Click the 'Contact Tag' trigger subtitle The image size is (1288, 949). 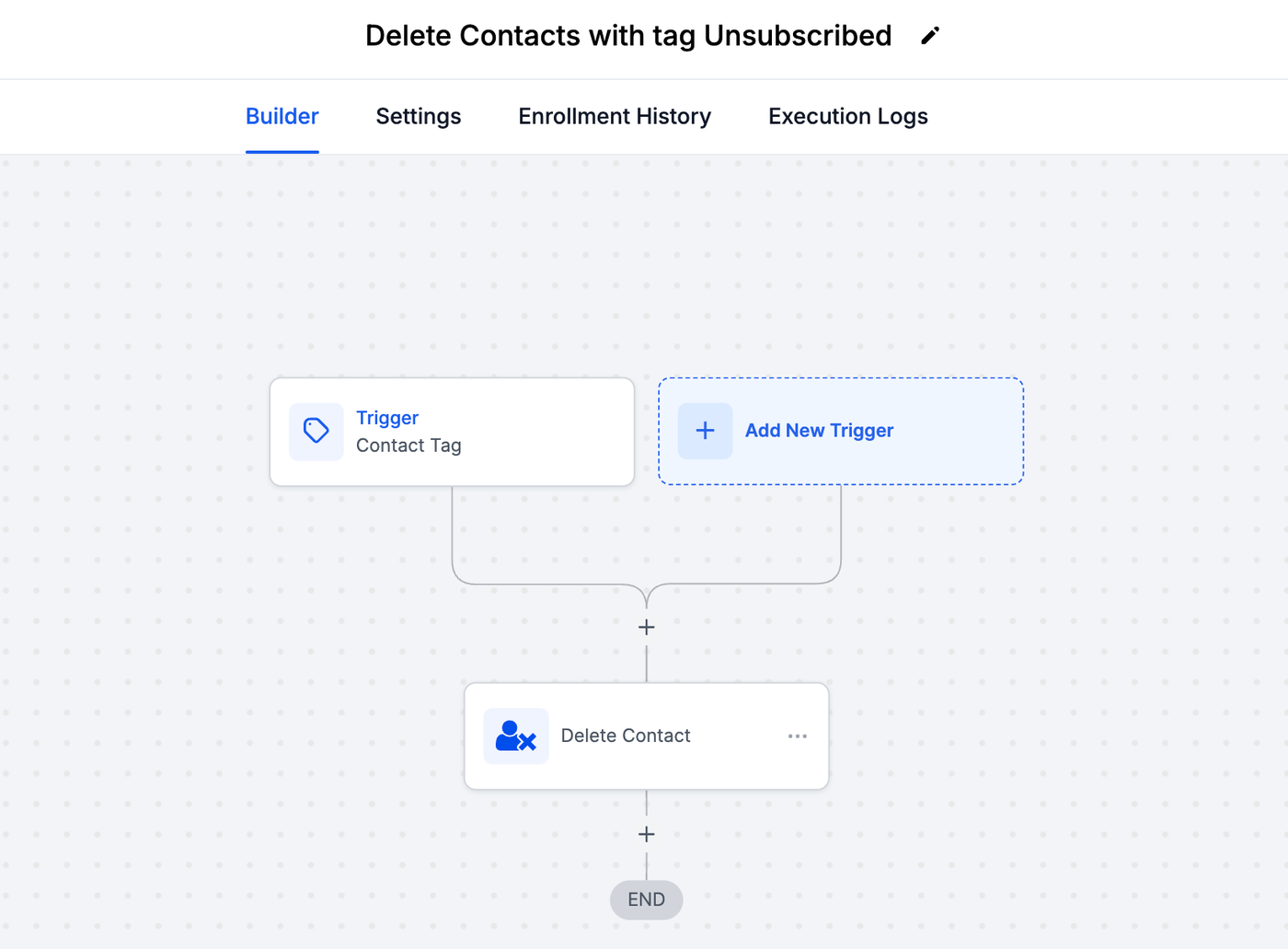click(408, 446)
